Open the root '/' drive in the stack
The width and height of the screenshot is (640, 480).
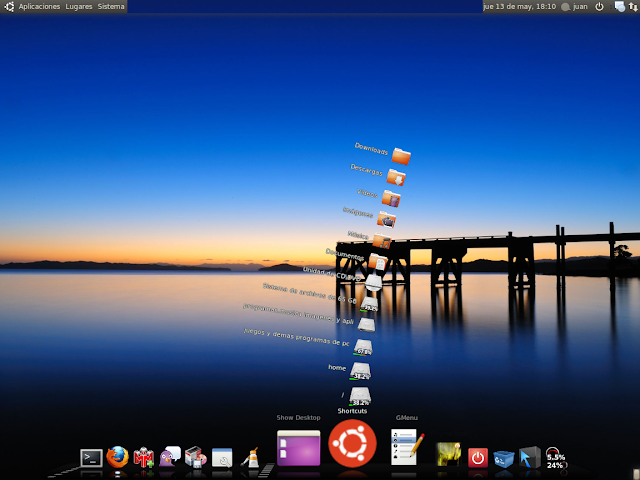(360, 396)
